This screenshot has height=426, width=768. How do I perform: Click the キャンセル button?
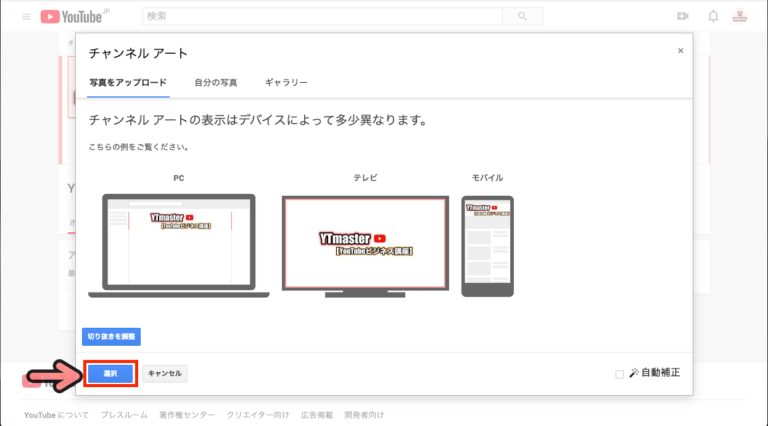click(x=165, y=373)
